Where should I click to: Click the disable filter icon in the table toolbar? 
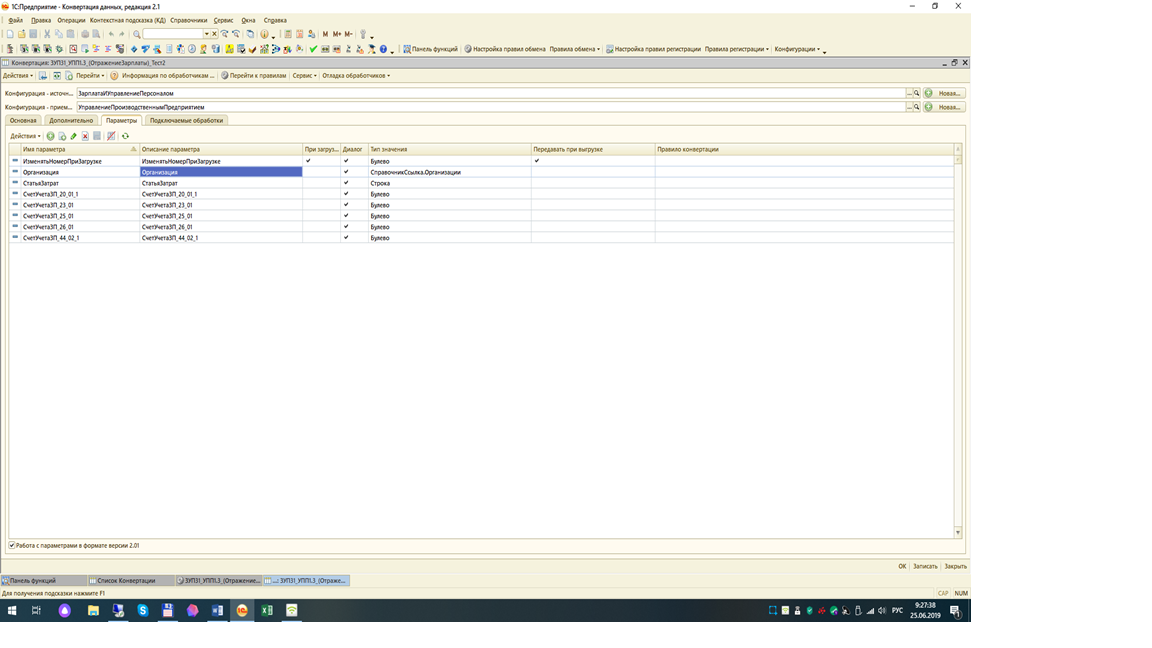click(111, 136)
